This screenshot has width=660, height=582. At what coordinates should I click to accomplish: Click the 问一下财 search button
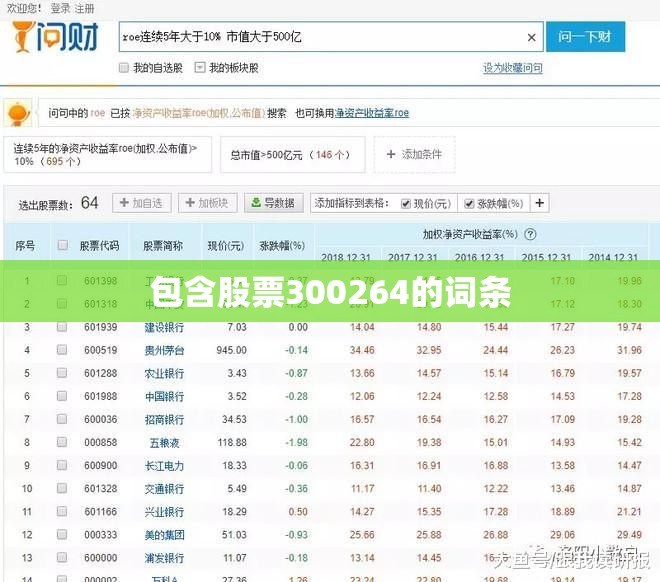(x=585, y=37)
